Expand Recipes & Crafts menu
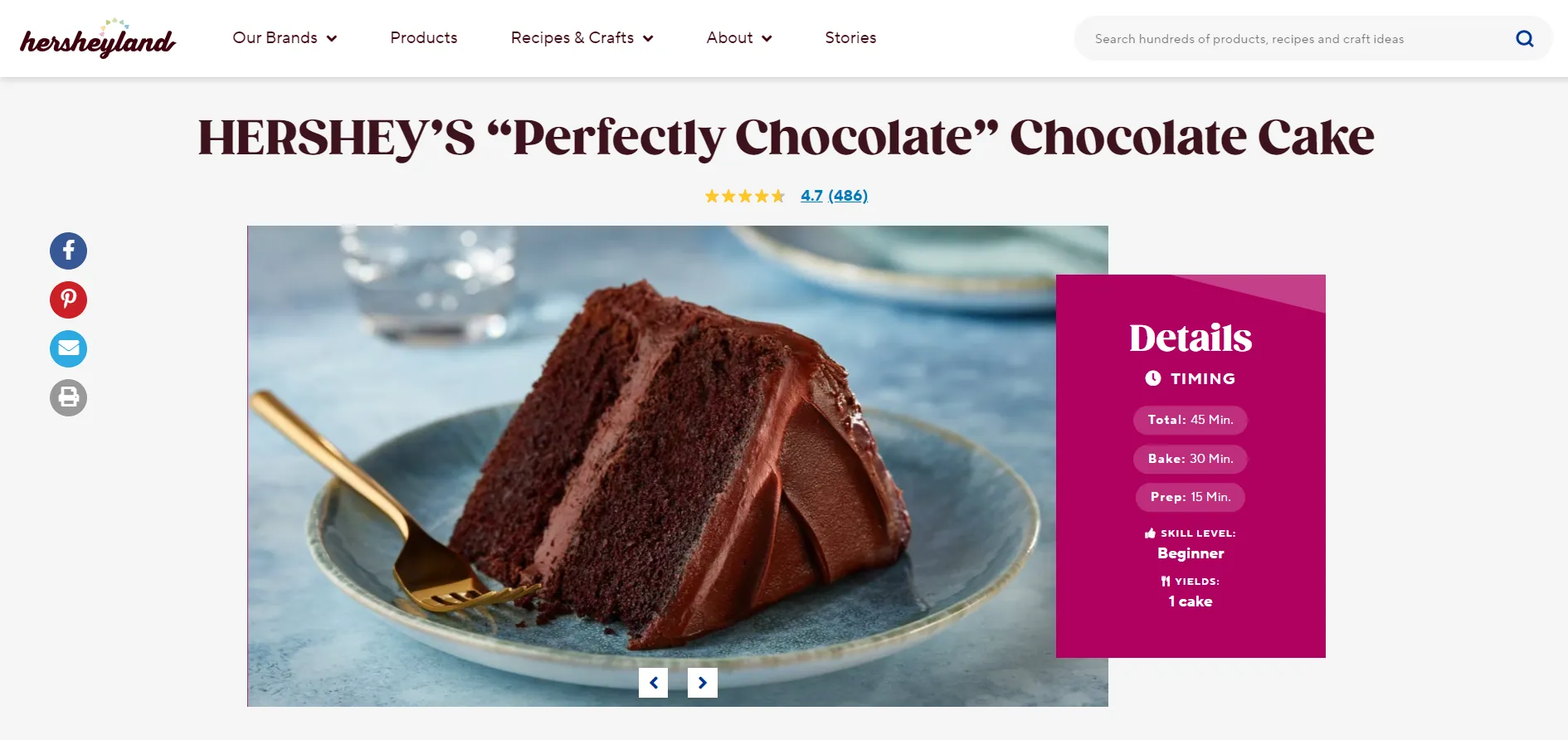The image size is (1568, 740). [x=582, y=38]
